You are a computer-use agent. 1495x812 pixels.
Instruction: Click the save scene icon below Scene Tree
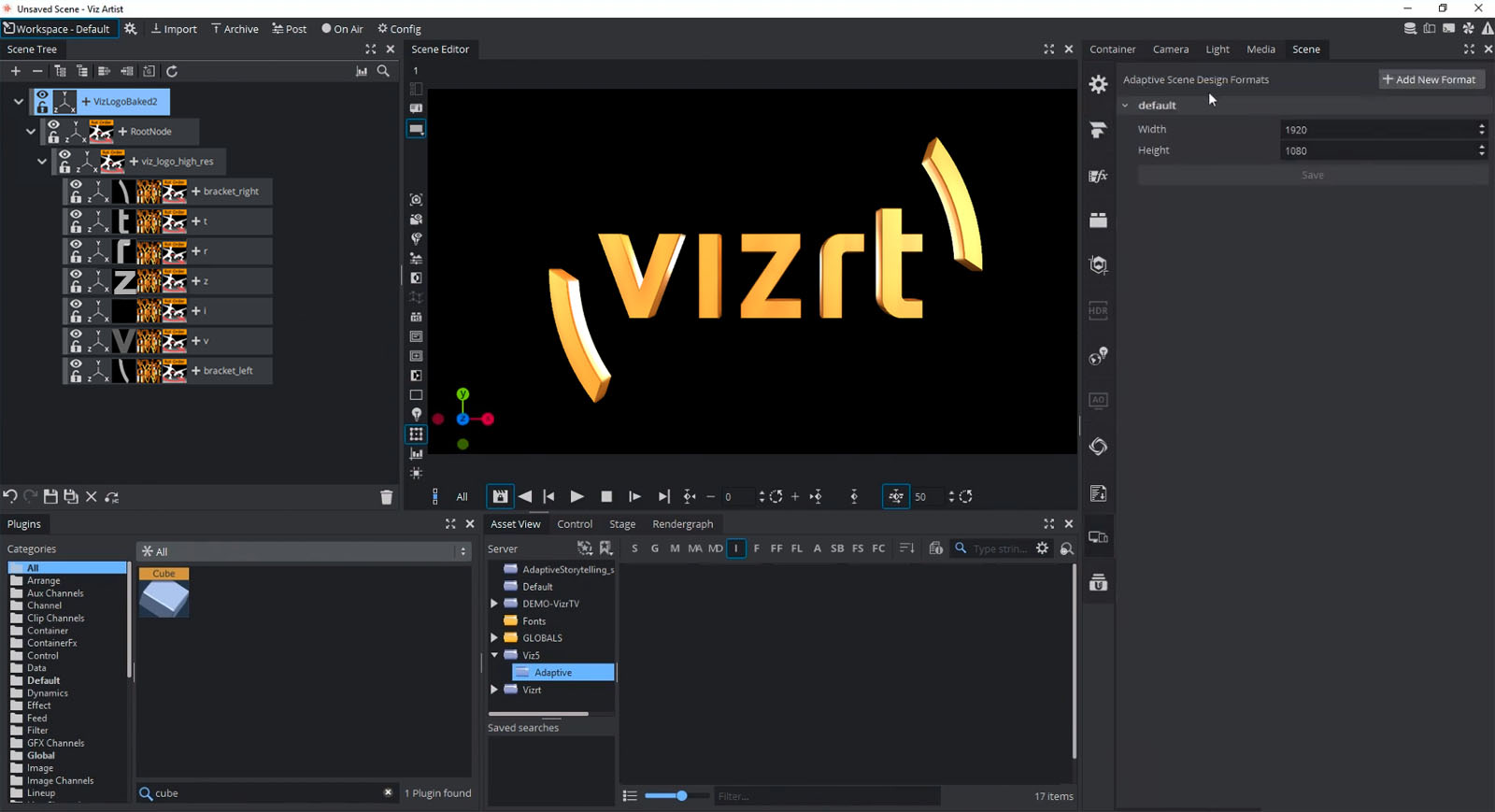click(50, 496)
